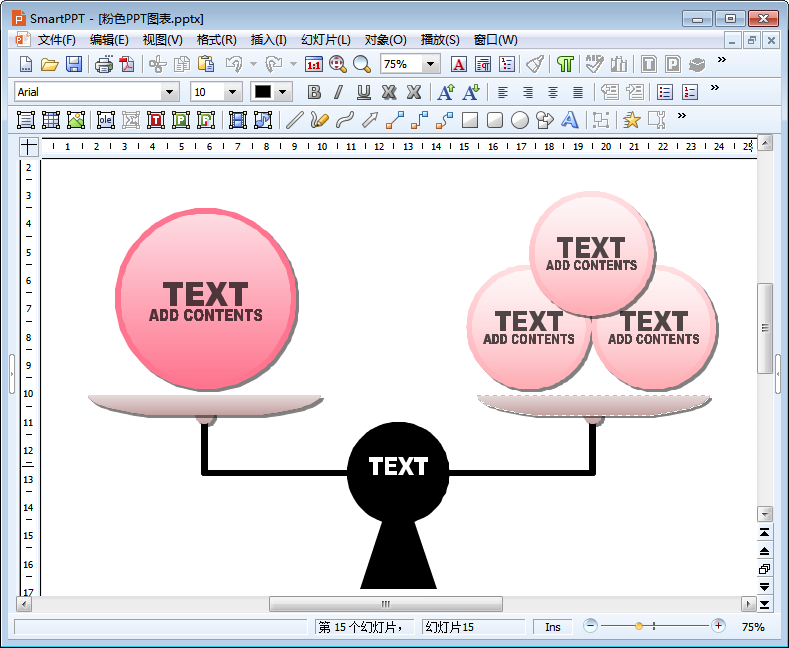Expand the object toolbar overflow chevron
Image resolution: width=789 pixels, height=648 pixels.
click(x=682, y=116)
